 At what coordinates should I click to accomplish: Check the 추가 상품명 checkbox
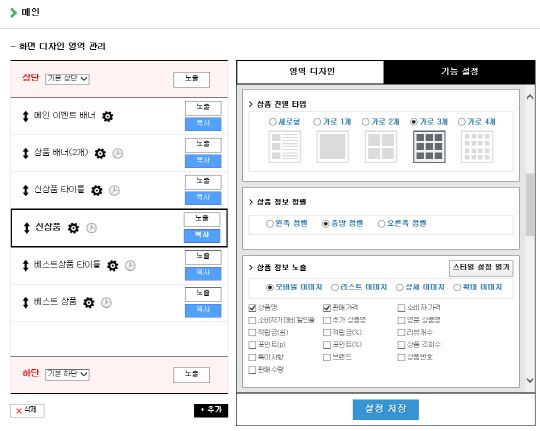coord(327,320)
